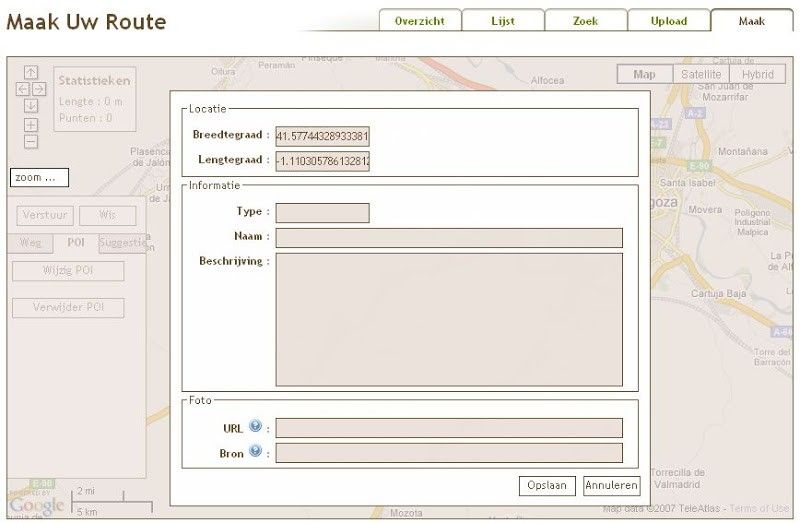This screenshot has height=523, width=800.
Task: Click the Lengtegraad longitude field
Action: (x=322, y=161)
